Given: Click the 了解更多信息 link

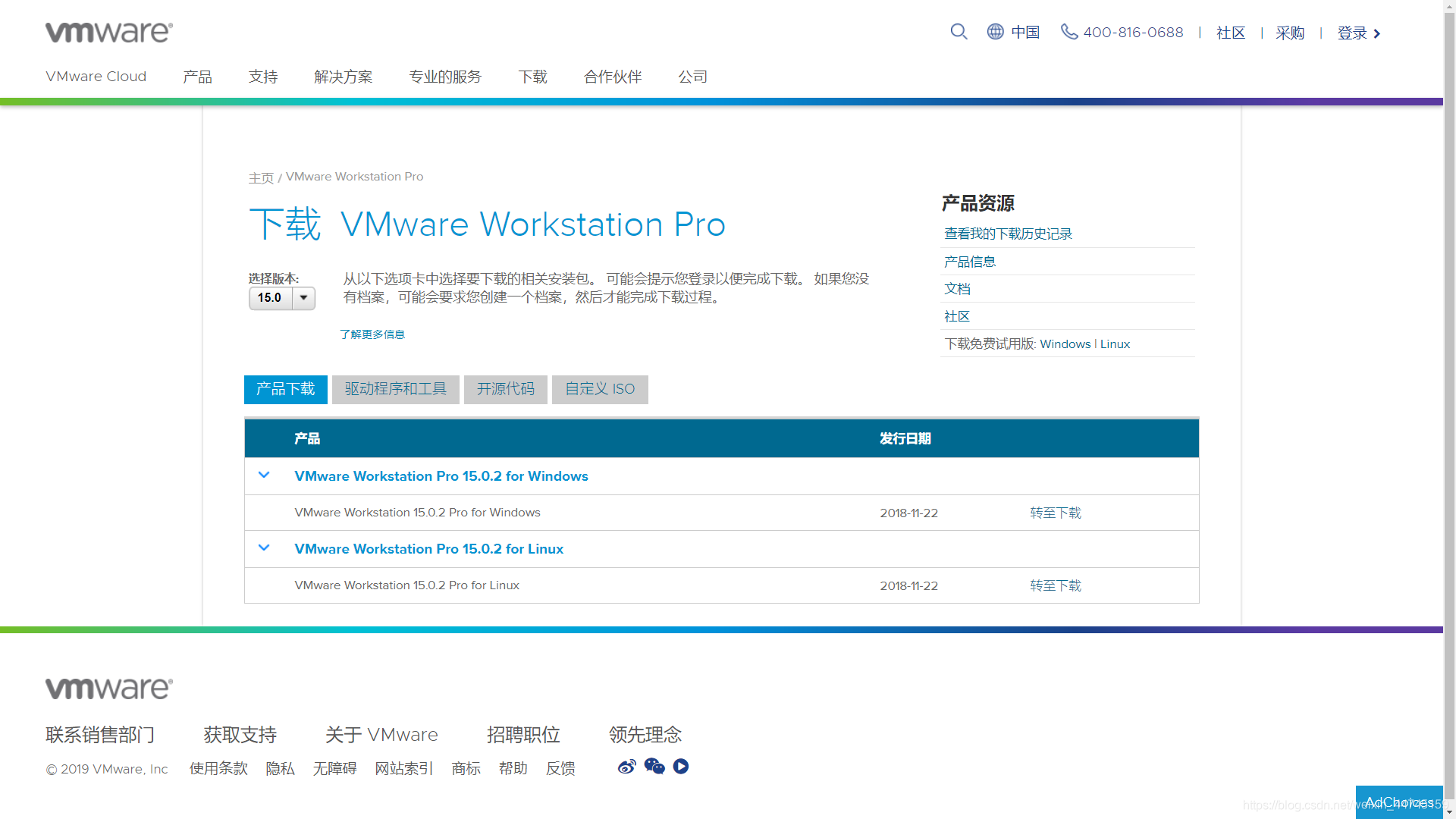Looking at the screenshot, I should tap(372, 334).
